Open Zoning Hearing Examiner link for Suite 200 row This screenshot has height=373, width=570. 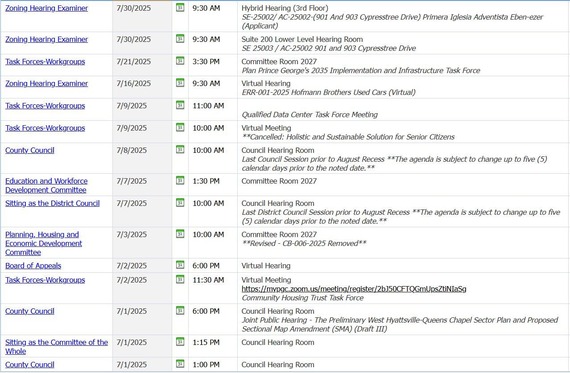[x=47, y=39]
